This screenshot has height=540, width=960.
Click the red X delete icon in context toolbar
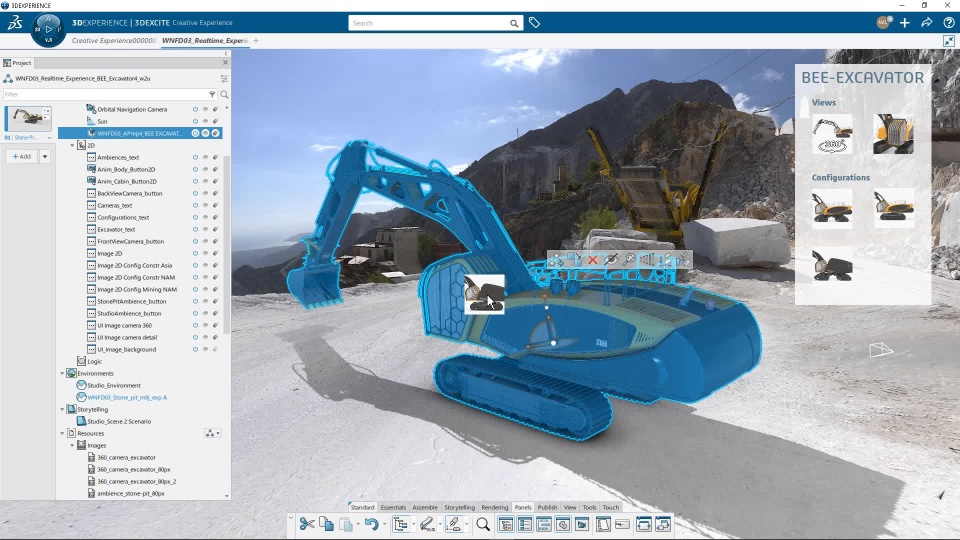(593, 260)
